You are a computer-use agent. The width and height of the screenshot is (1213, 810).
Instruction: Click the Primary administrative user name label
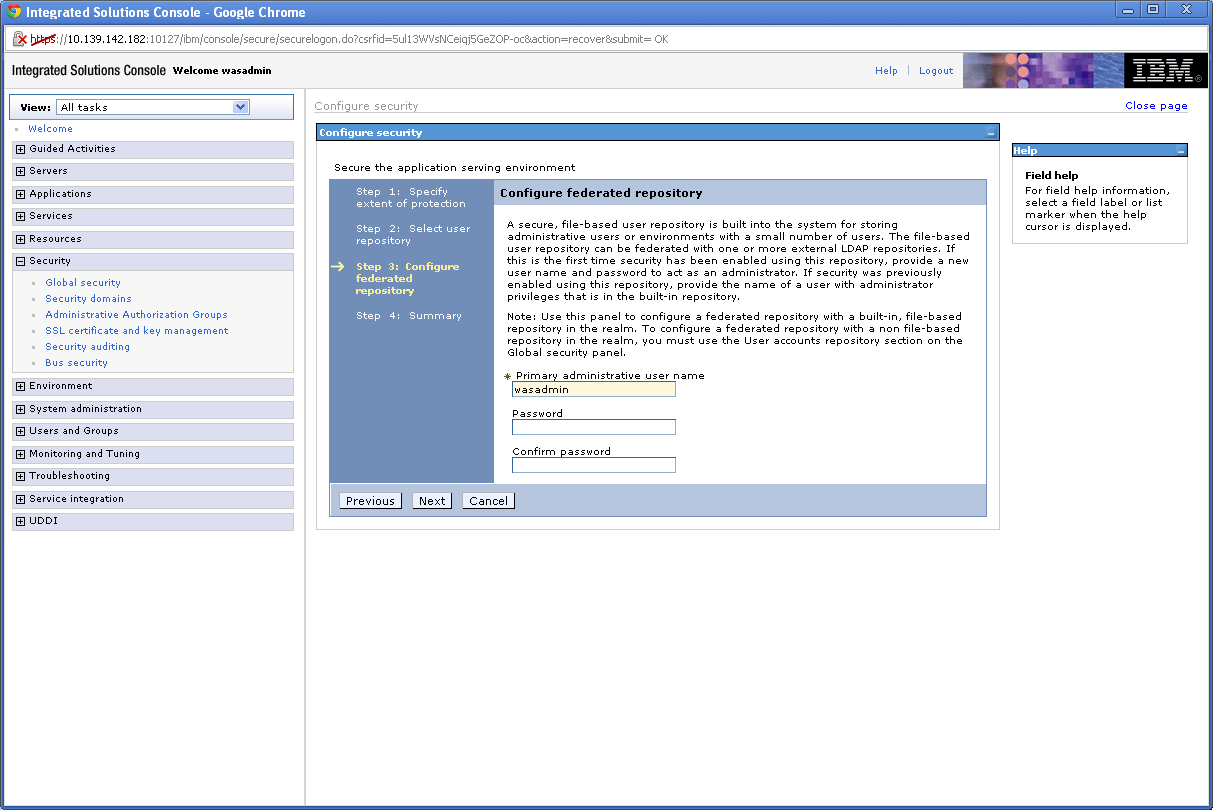click(610, 376)
